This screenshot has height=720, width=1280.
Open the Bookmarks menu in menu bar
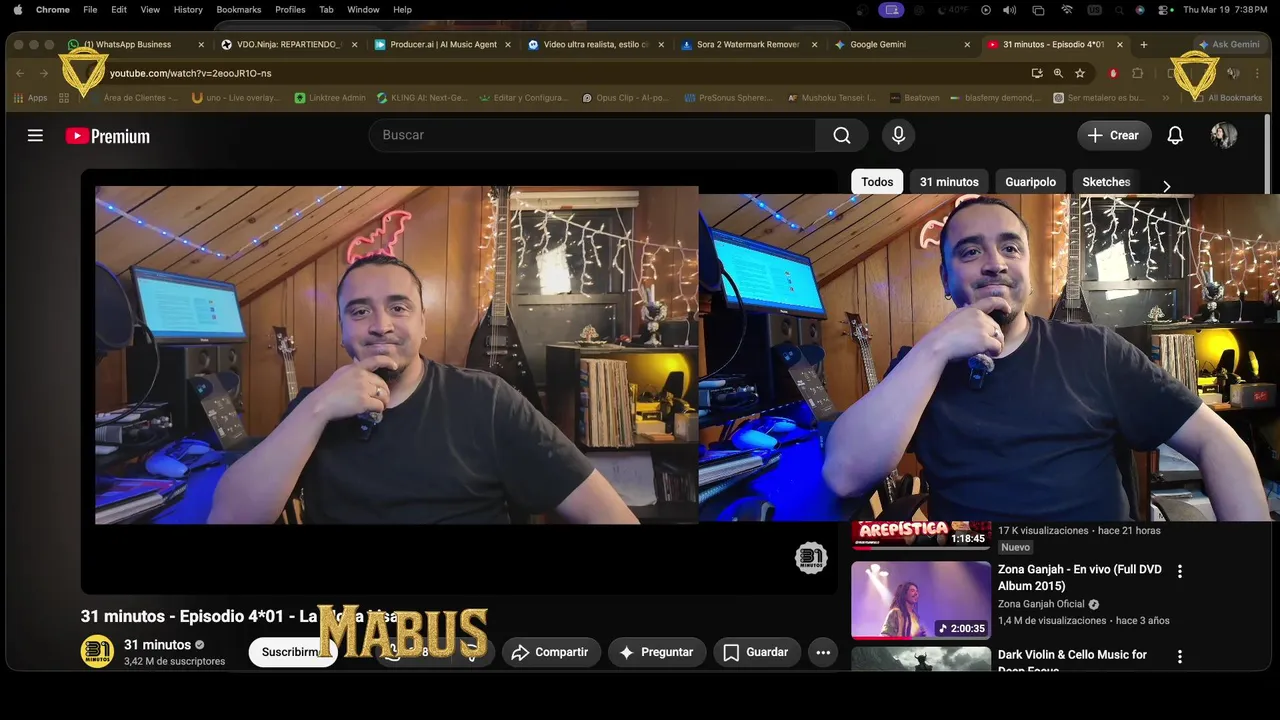point(239,9)
